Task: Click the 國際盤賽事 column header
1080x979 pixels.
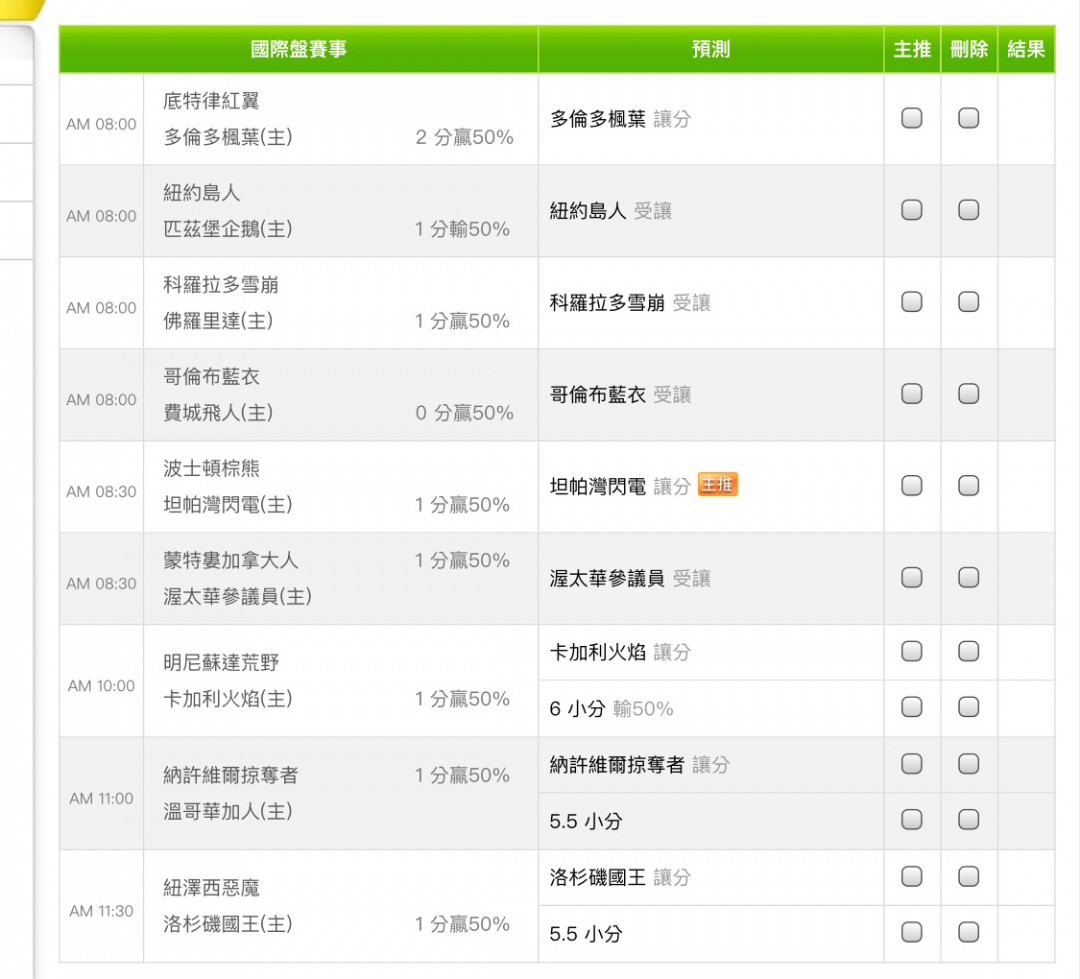Action: coord(298,49)
